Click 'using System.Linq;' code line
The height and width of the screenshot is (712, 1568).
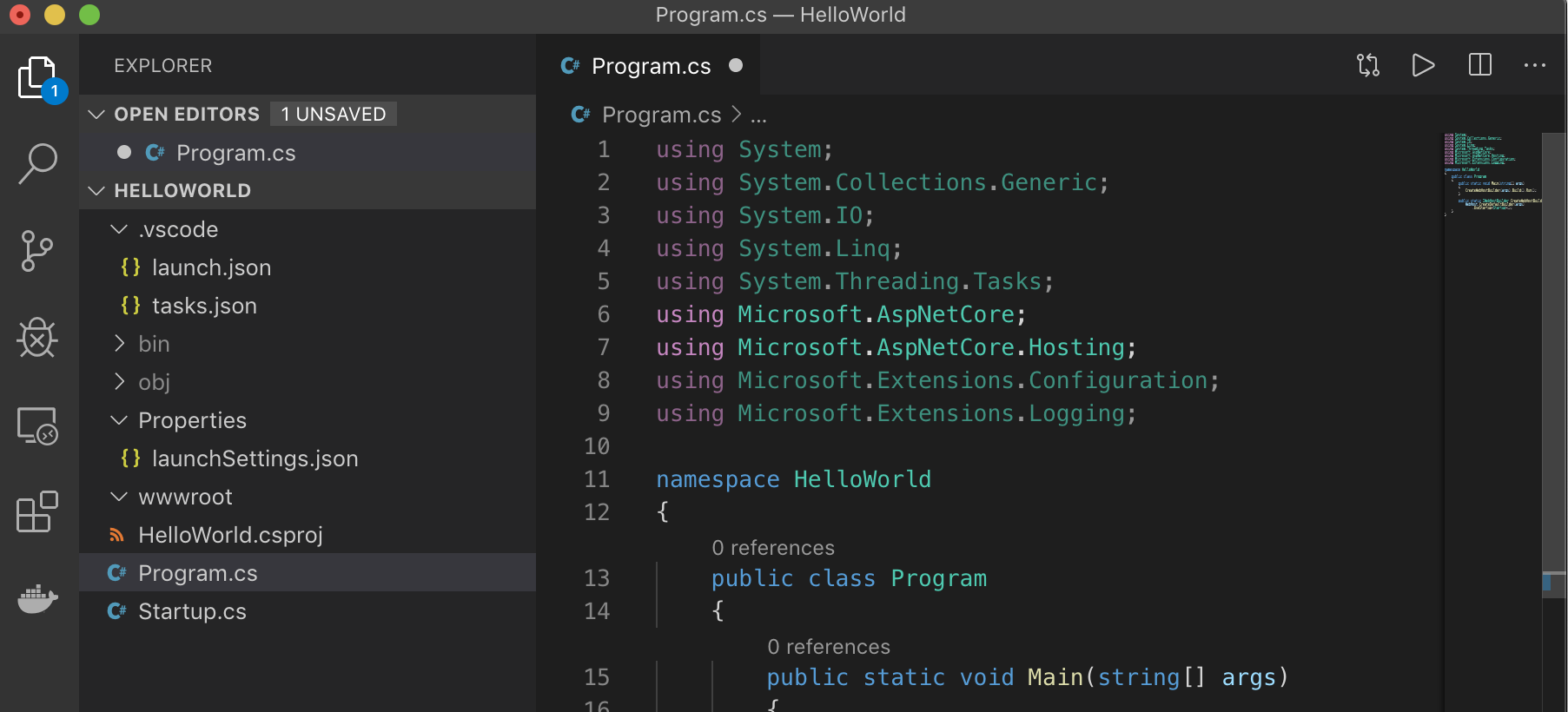point(779,248)
